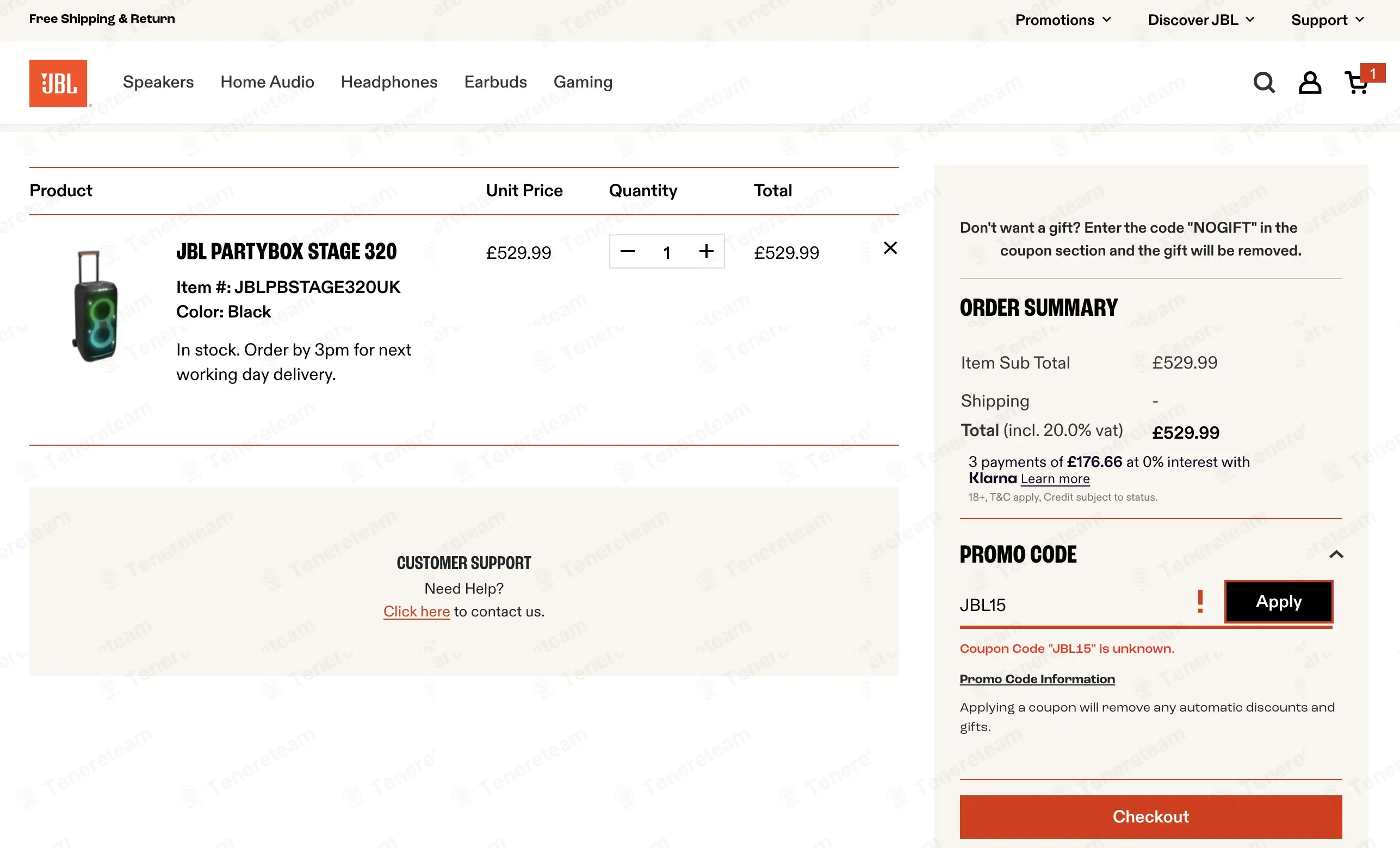Click the automatic discounts removal notice
Image resolution: width=1400 pixels, height=848 pixels.
[1147, 717]
